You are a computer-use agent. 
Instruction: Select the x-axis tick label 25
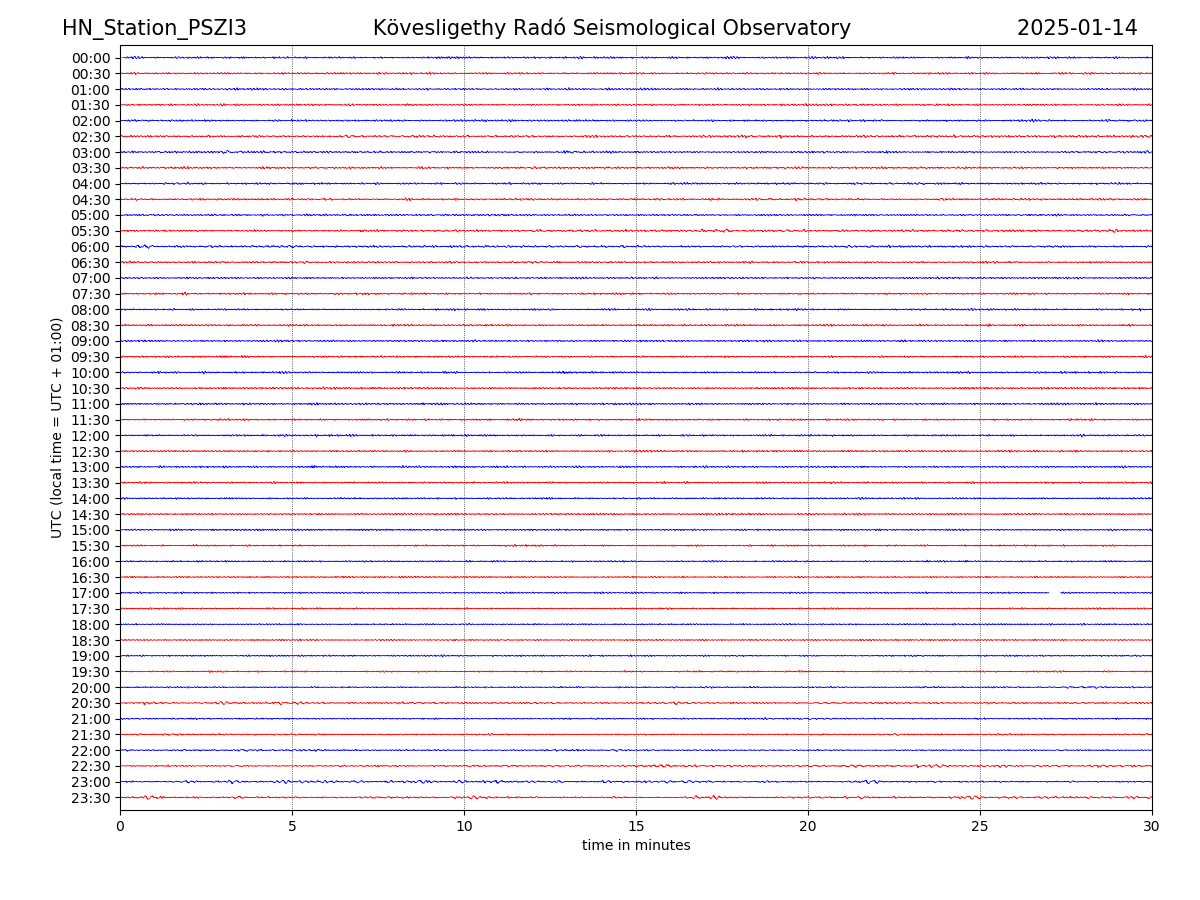point(980,826)
